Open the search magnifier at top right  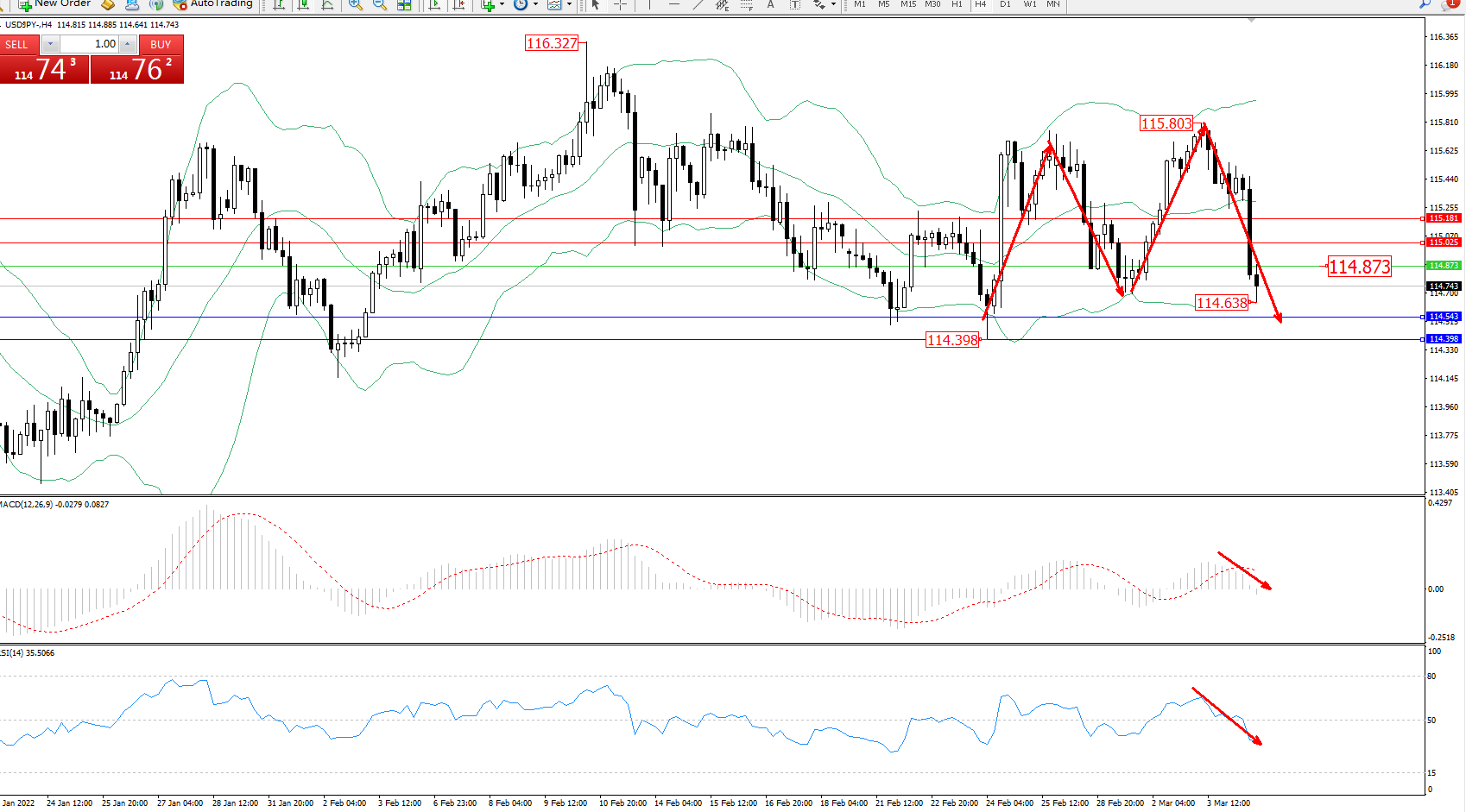coord(1425,4)
